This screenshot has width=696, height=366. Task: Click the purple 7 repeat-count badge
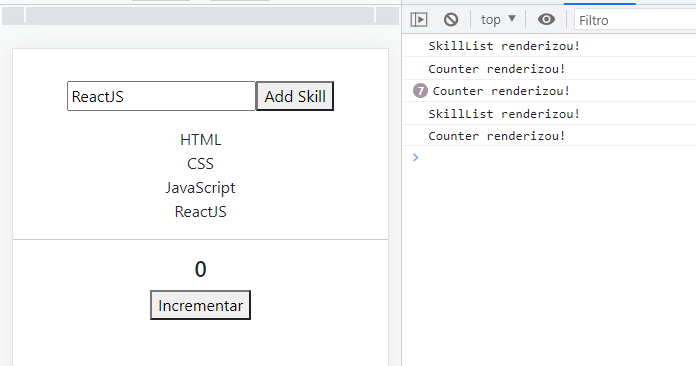tap(420, 91)
